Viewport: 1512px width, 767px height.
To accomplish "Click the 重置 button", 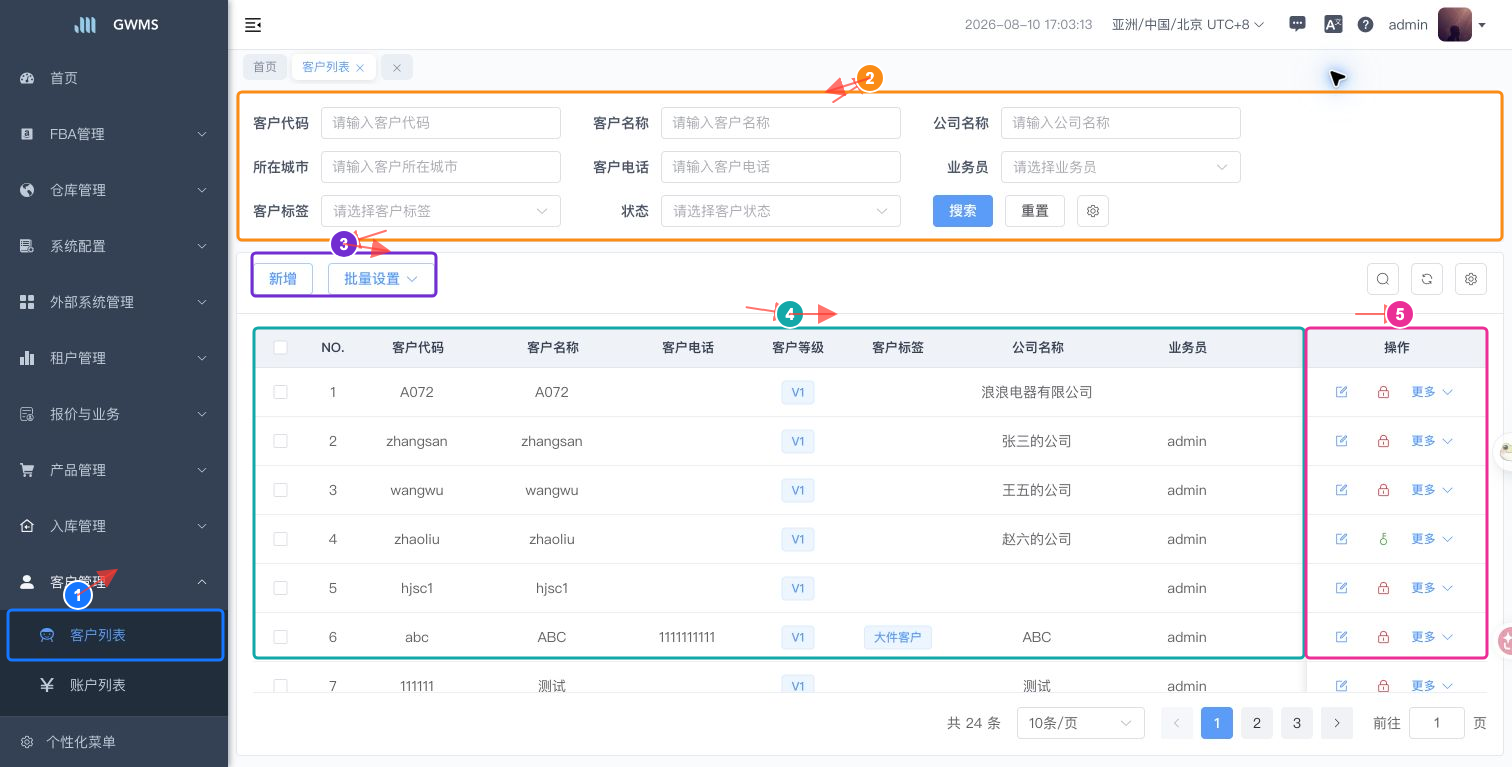I will coord(1035,211).
